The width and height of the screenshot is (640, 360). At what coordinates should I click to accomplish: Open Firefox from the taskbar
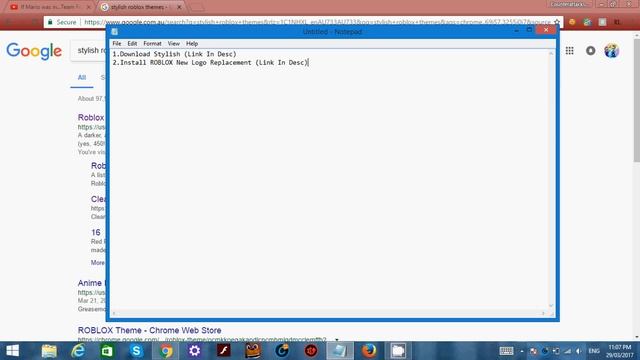(x=369, y=351)
